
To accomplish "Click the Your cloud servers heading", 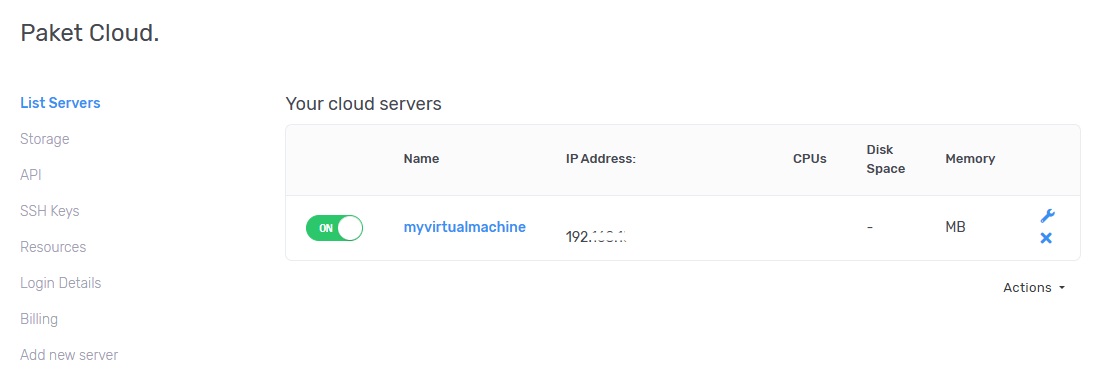I will coord(363,104).
